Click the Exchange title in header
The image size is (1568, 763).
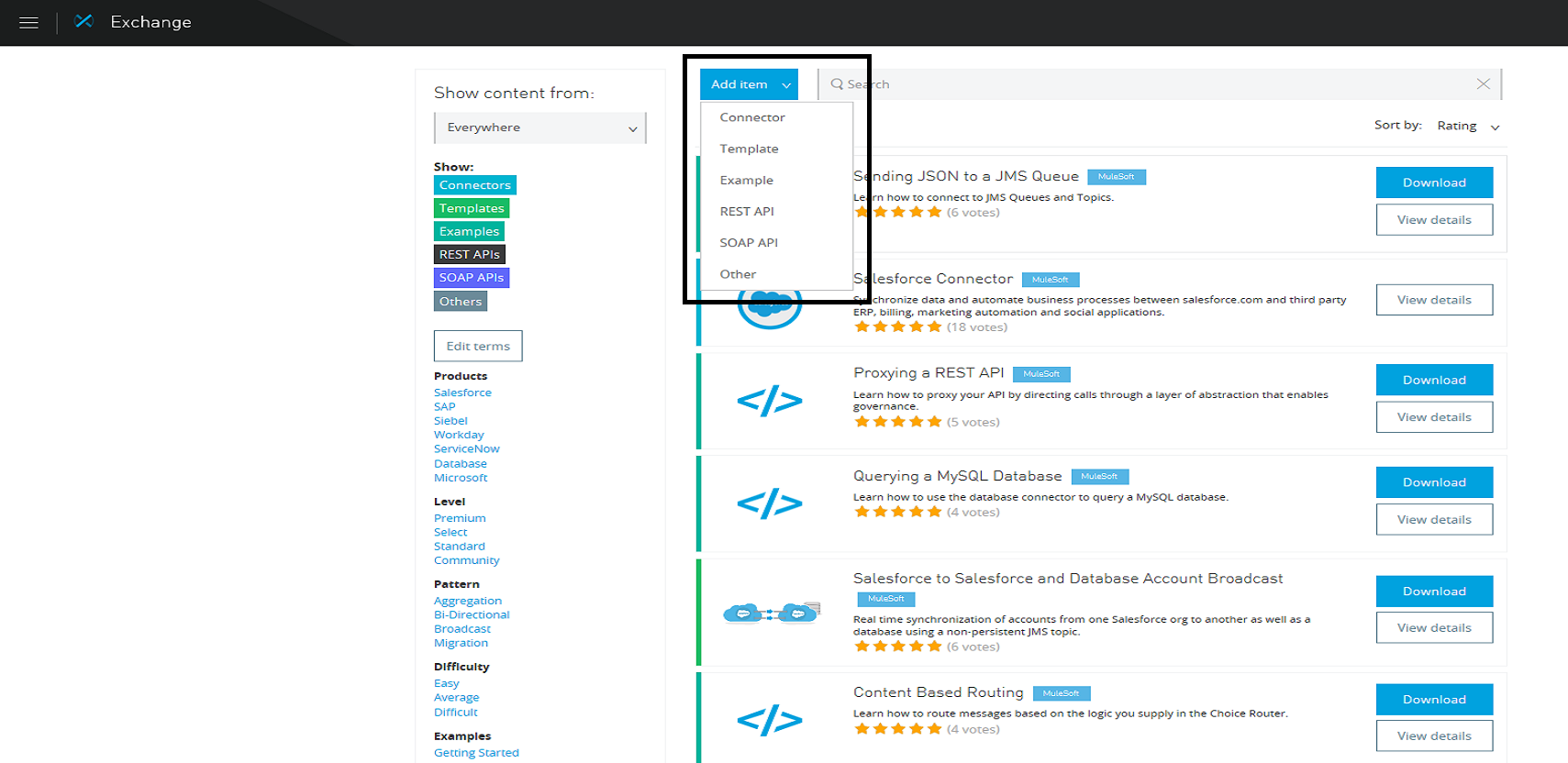[151, 22]
